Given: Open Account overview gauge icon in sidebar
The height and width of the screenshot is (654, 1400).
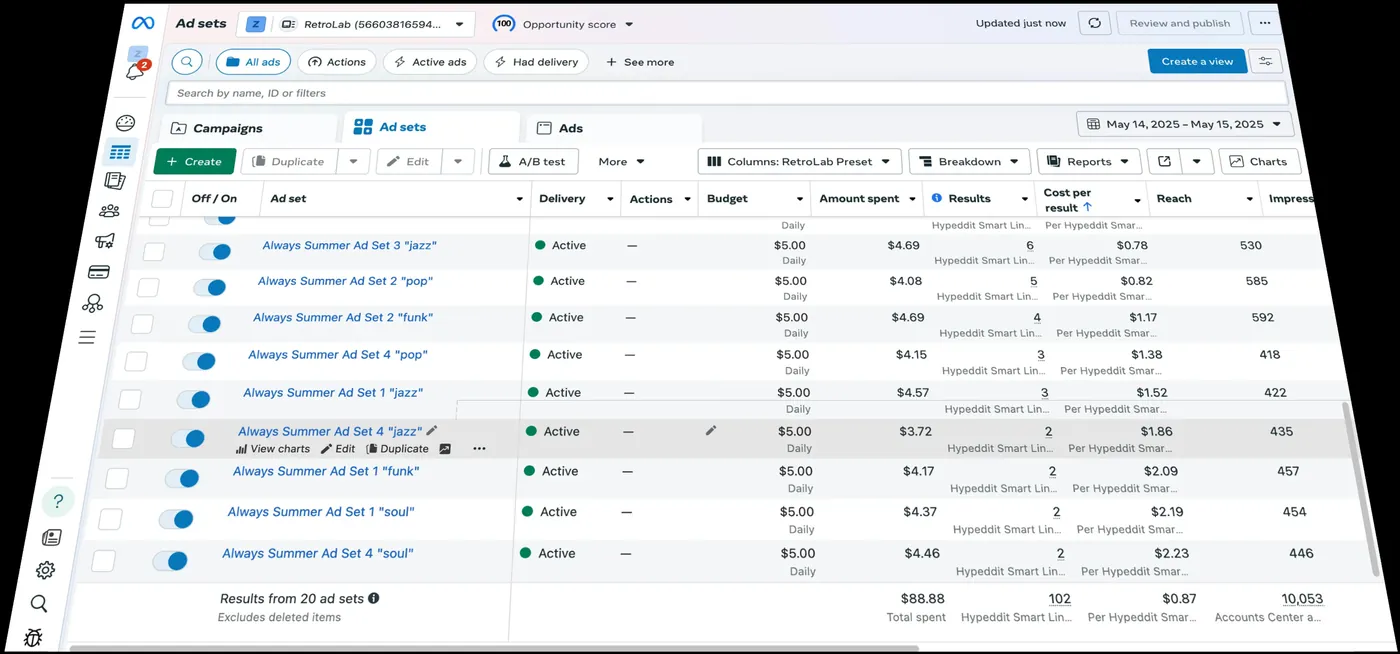Looking at the screenshot, I should tap(125, 123).
